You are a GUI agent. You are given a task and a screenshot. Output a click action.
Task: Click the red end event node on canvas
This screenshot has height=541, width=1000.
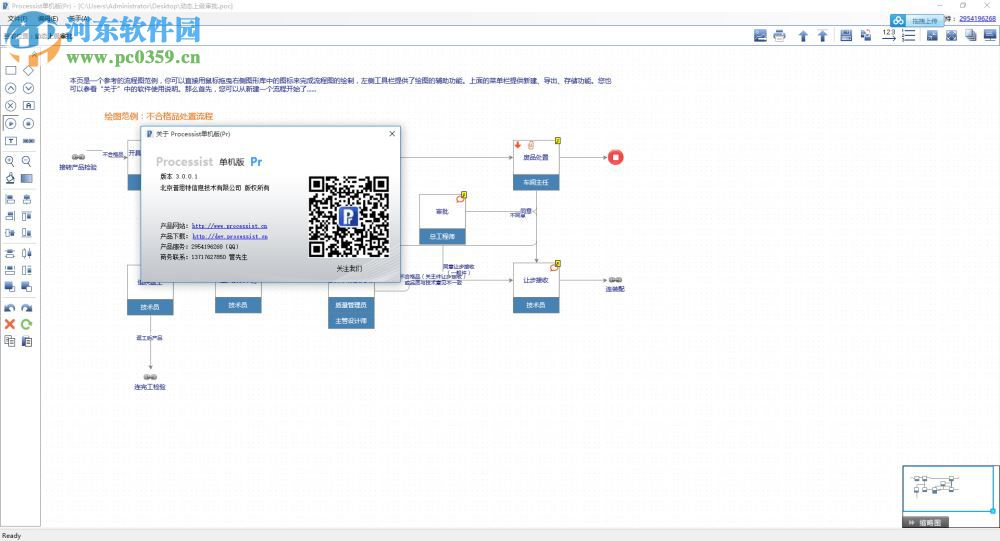(615, 157)
